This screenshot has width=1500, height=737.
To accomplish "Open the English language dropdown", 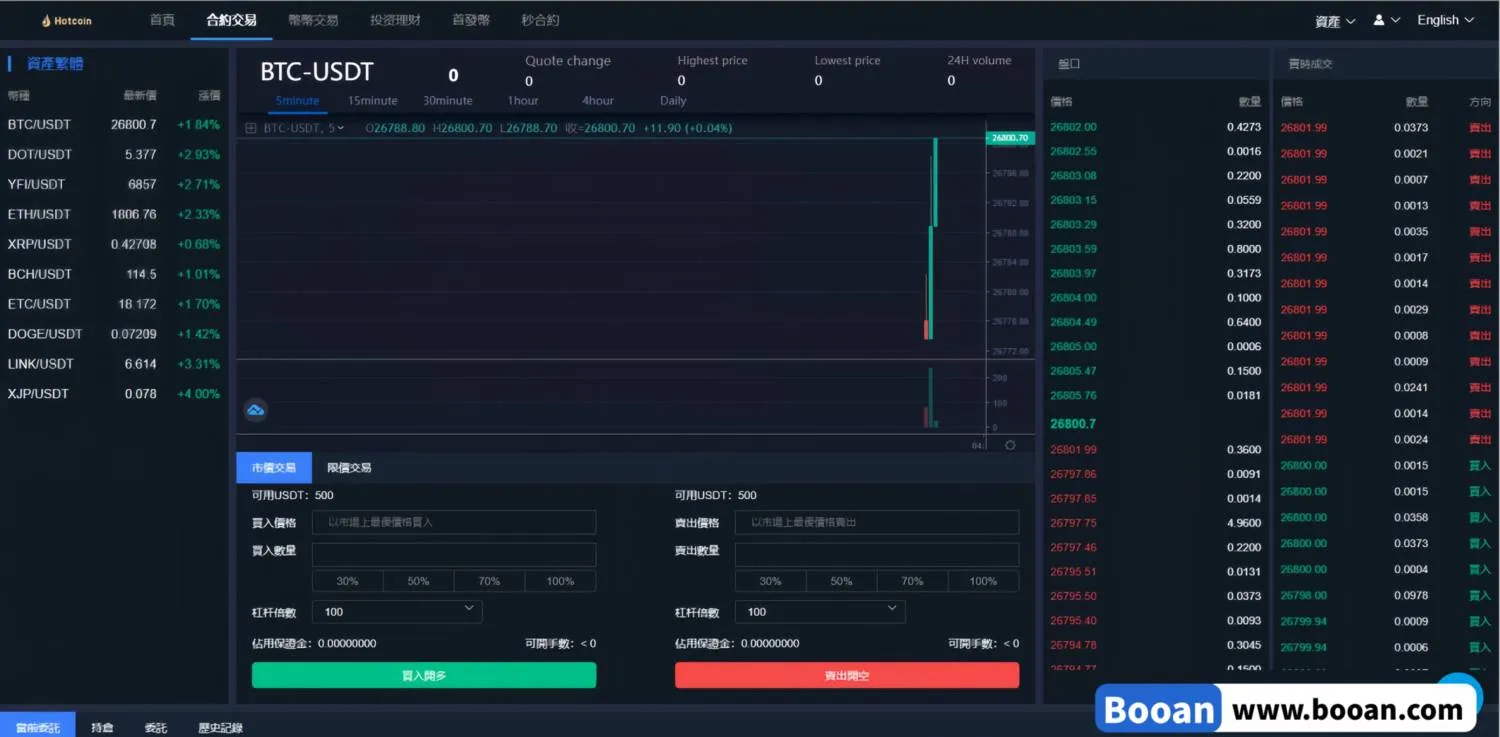I will point(1445,20).
